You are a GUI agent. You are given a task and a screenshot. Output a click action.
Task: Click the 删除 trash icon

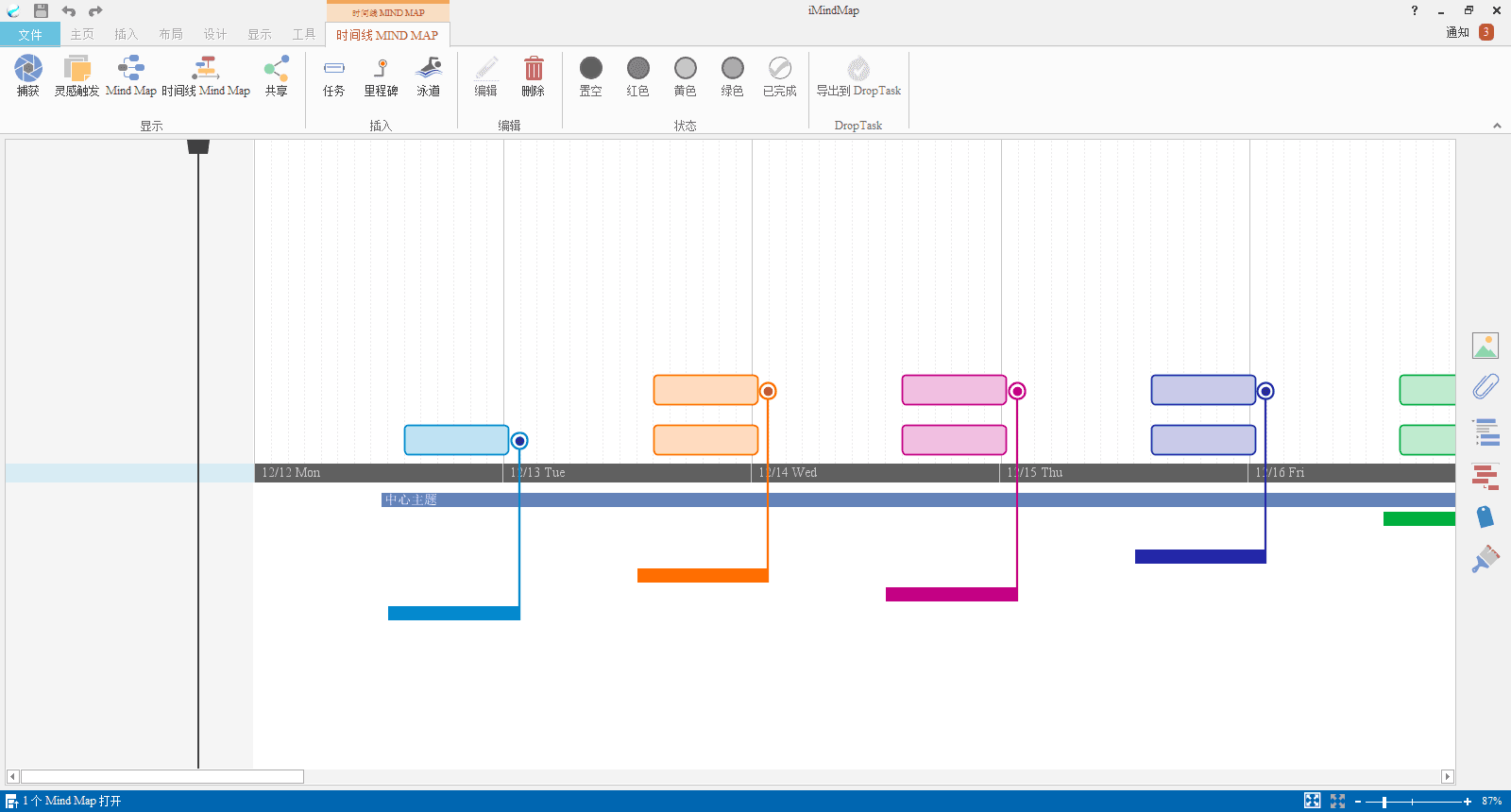pyautogui.click(x=534, y=76)
